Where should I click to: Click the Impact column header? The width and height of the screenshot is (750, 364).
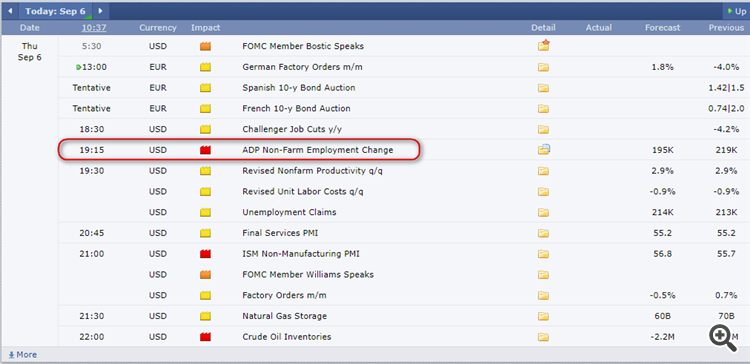pyautogui.click(x=206, y=28)
